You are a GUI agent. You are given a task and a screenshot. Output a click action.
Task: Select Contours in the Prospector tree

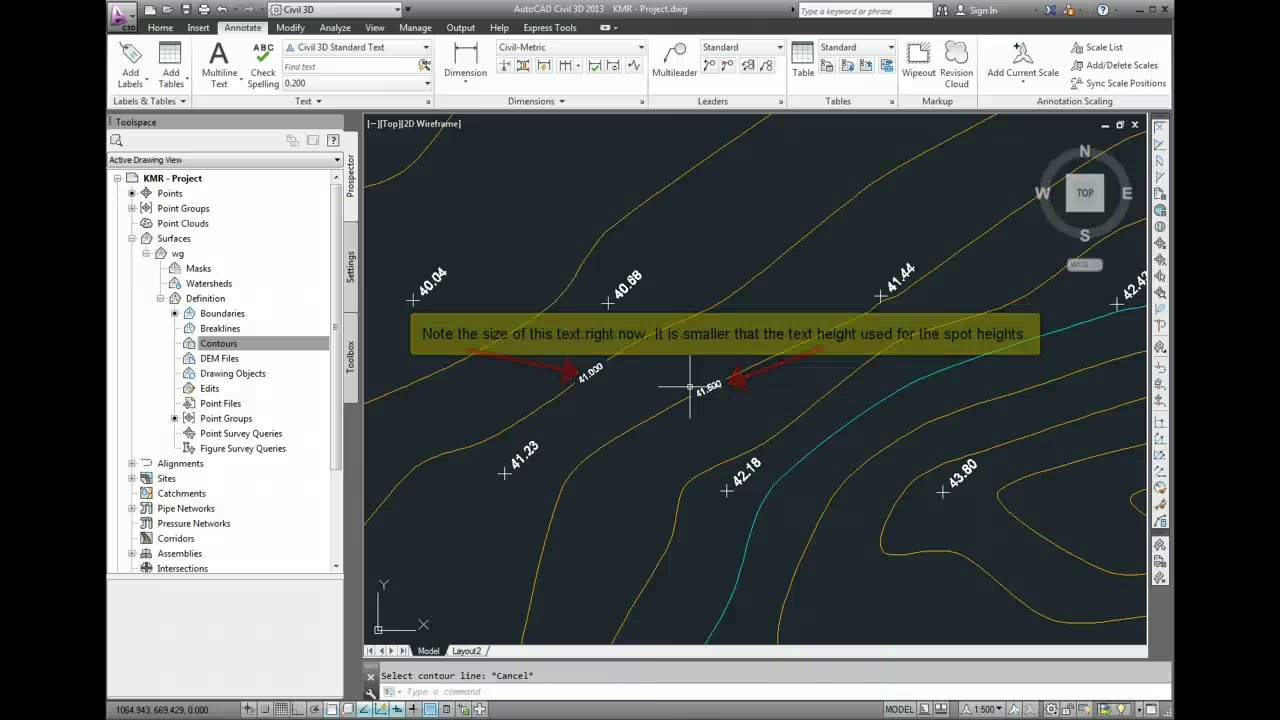[x=218, y=343]
